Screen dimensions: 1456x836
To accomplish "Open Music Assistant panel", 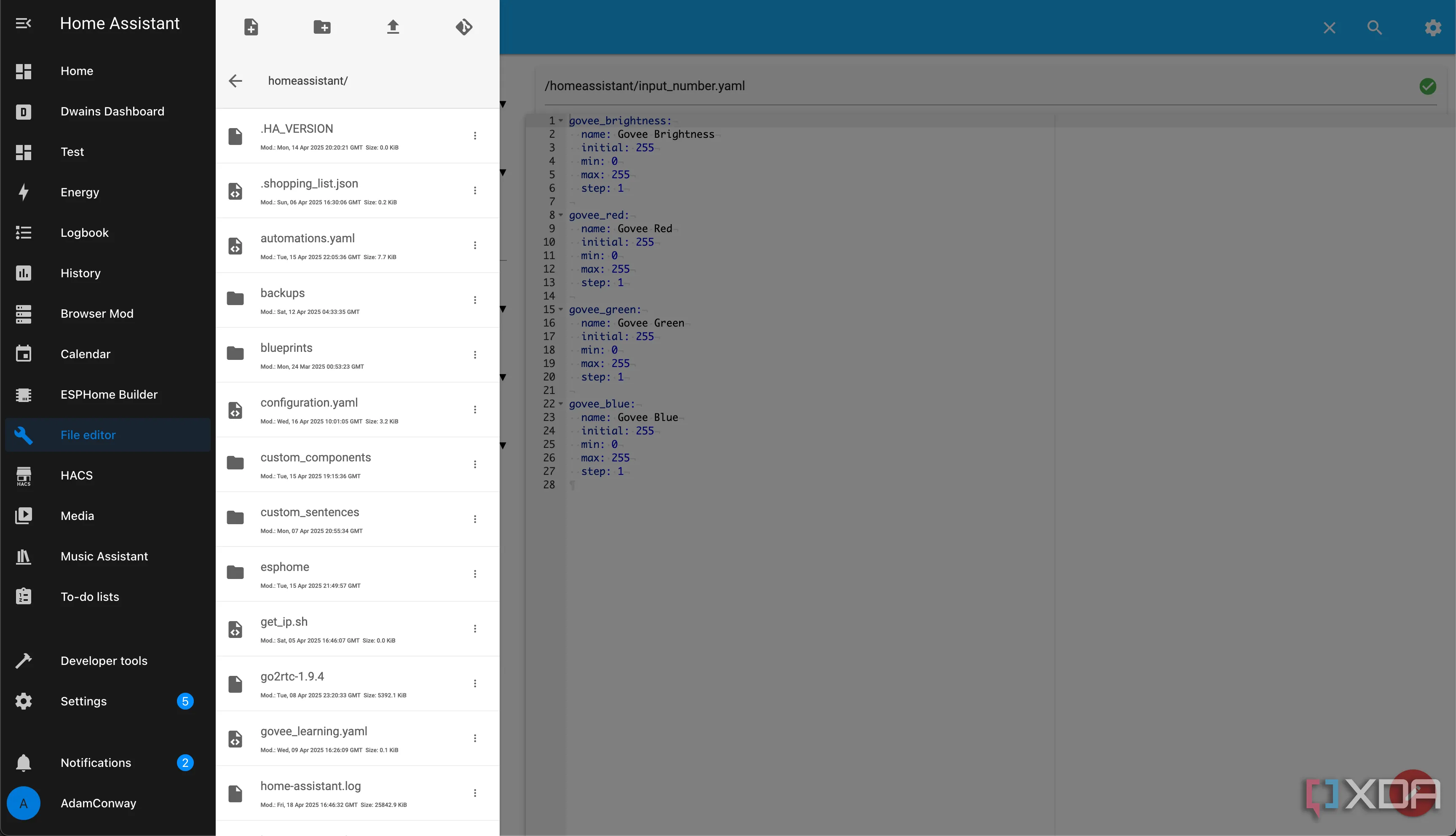I will coord(108,556).
